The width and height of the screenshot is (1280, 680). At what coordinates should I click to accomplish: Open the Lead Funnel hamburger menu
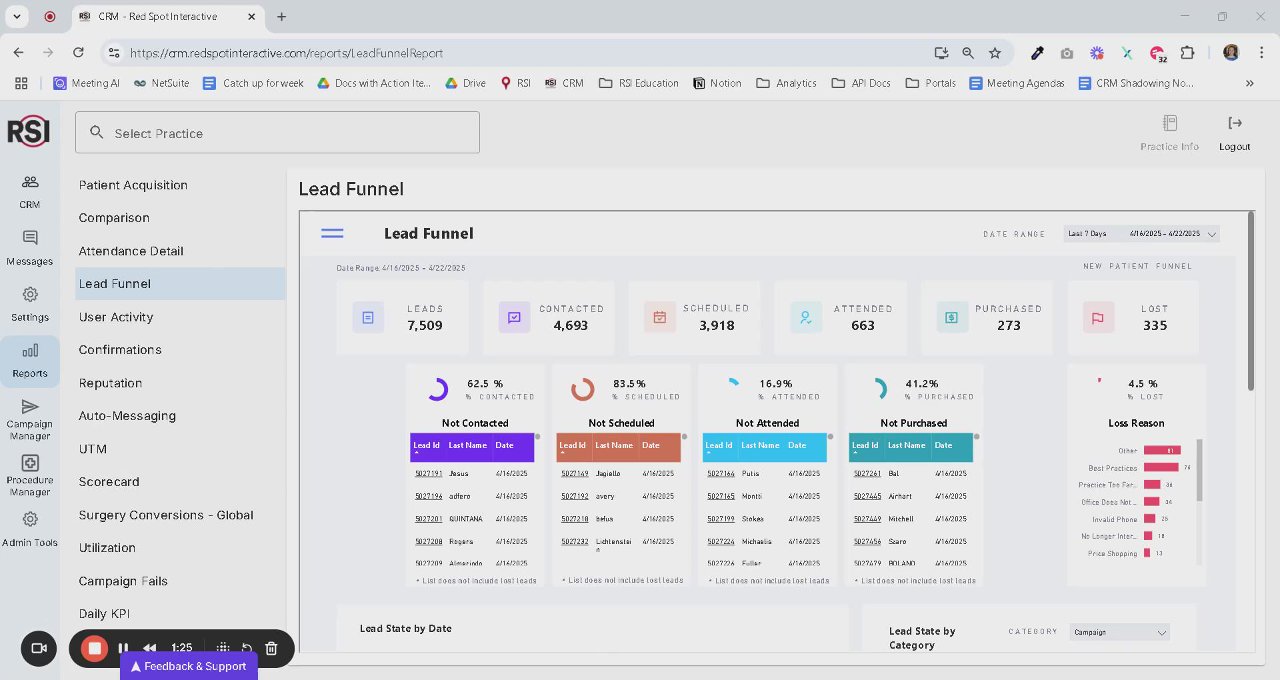332,233
